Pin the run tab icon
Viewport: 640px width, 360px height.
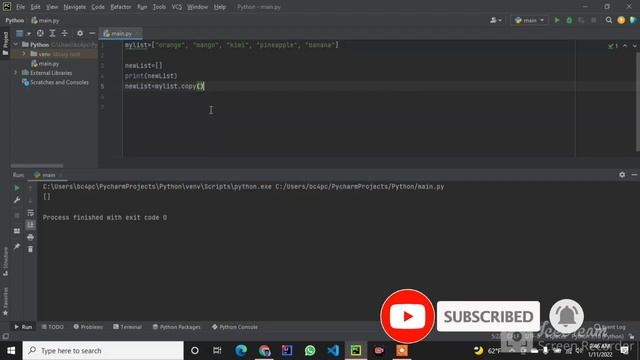[17, 246]
